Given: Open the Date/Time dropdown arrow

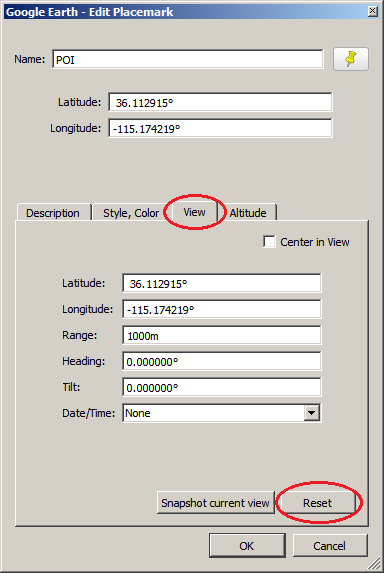Looking at the screenshot, I should 312,413.
